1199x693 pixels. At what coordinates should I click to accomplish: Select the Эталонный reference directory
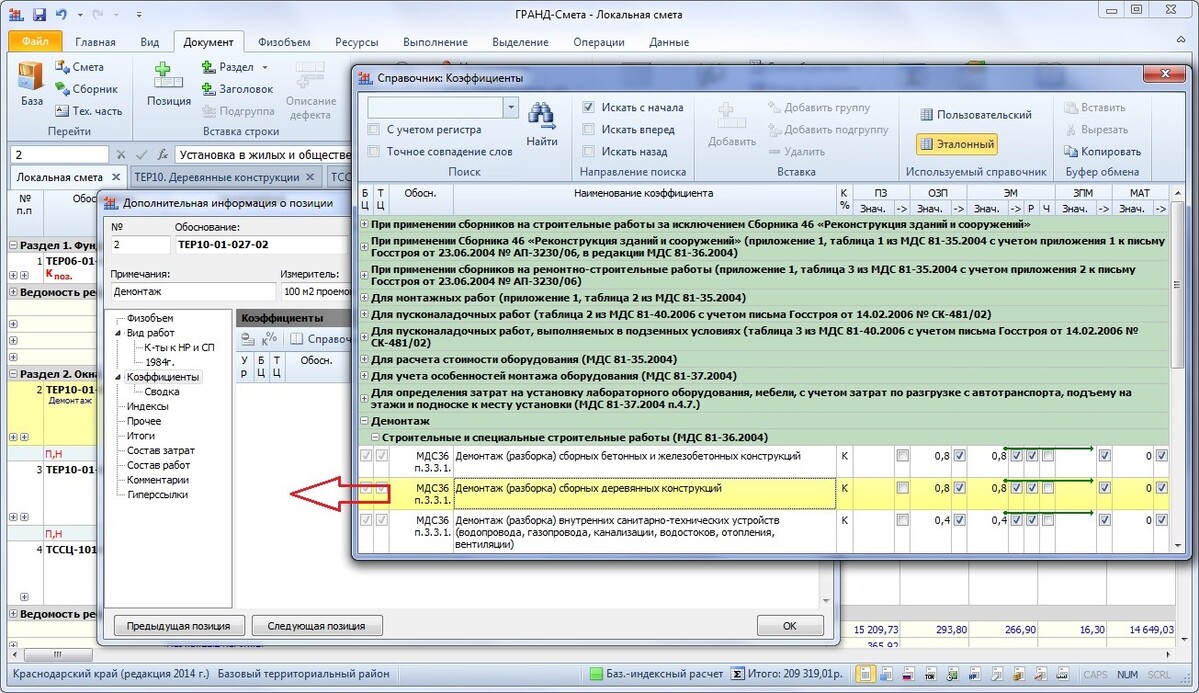point(957,144)
